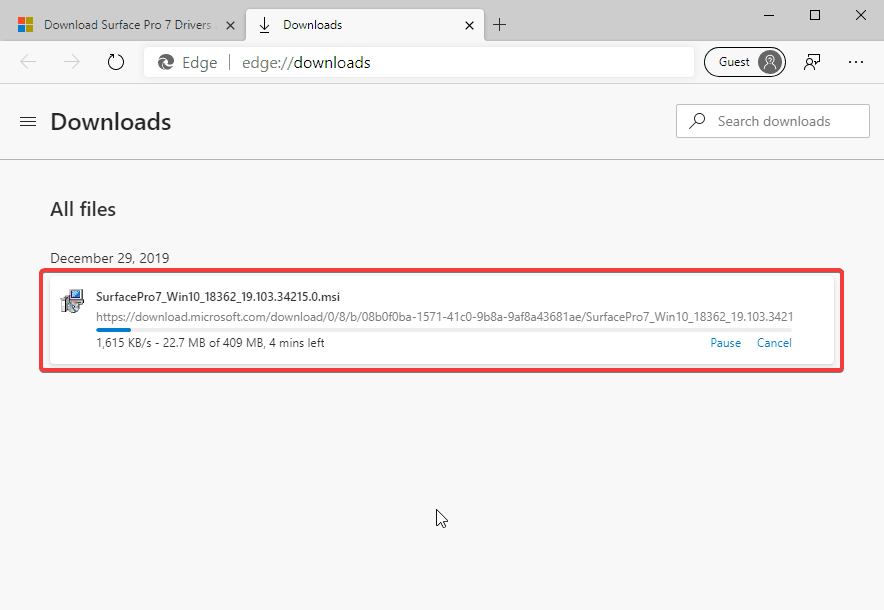Pause the SurfacePro7 download
The width and height of the screenshot is (884, 610).
[x=726, y=343]
